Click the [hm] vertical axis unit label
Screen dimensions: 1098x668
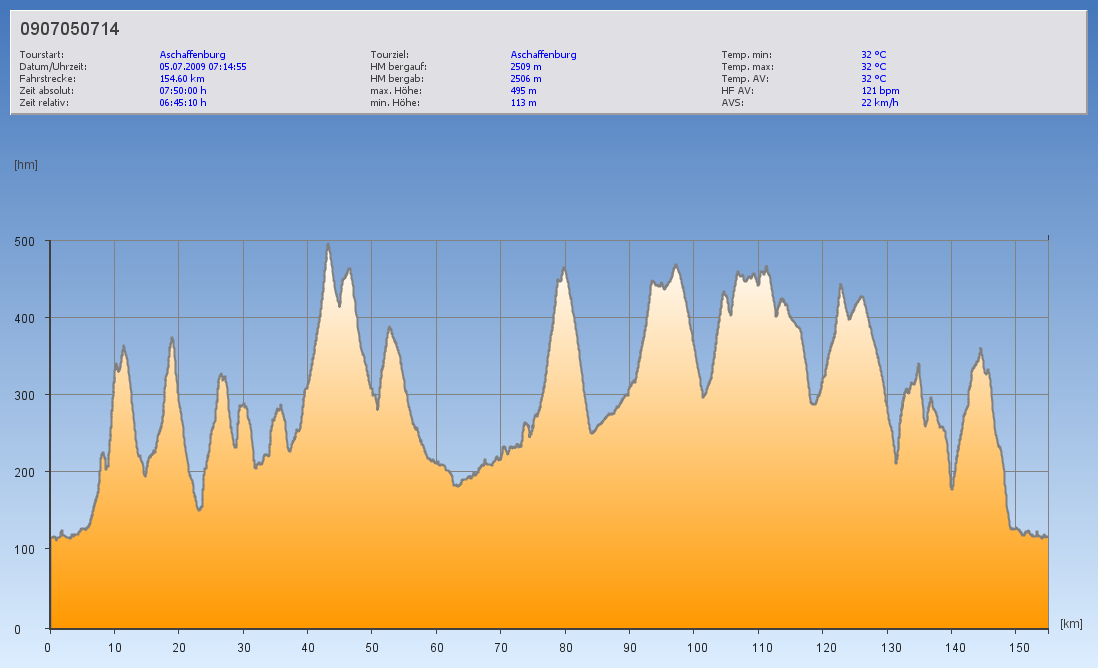pyautogui.click(x=26, y=165)
